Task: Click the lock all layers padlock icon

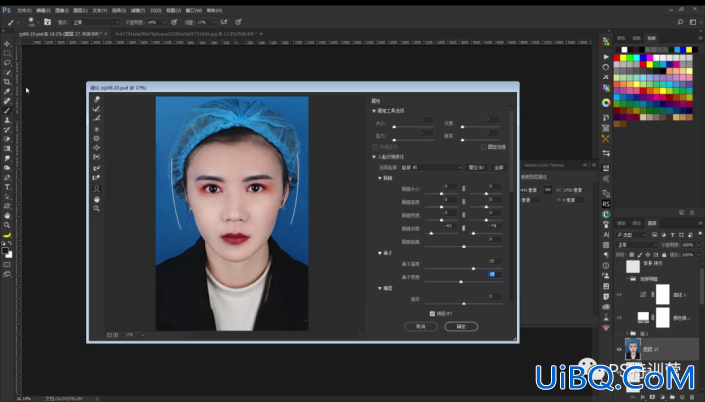Action: point(664,255)
